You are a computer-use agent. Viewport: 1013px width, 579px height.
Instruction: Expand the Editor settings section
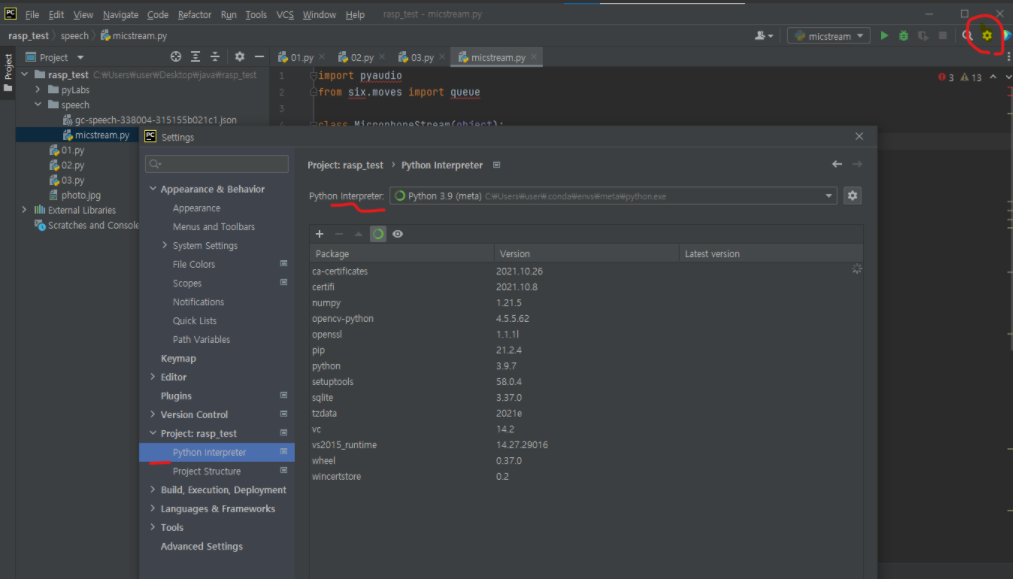pos(153,377)
